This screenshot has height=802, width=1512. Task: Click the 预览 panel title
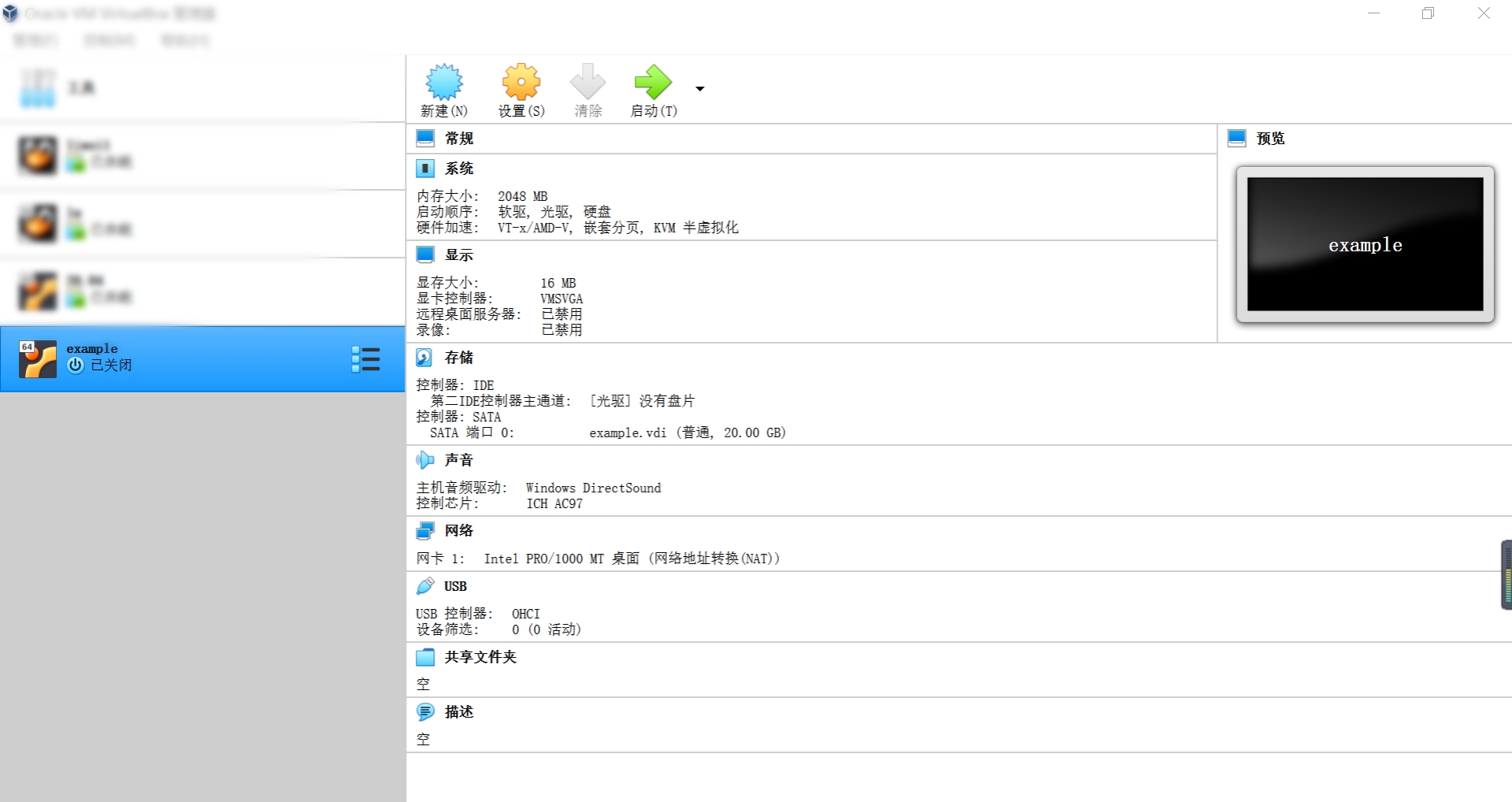pos(1271,139)
